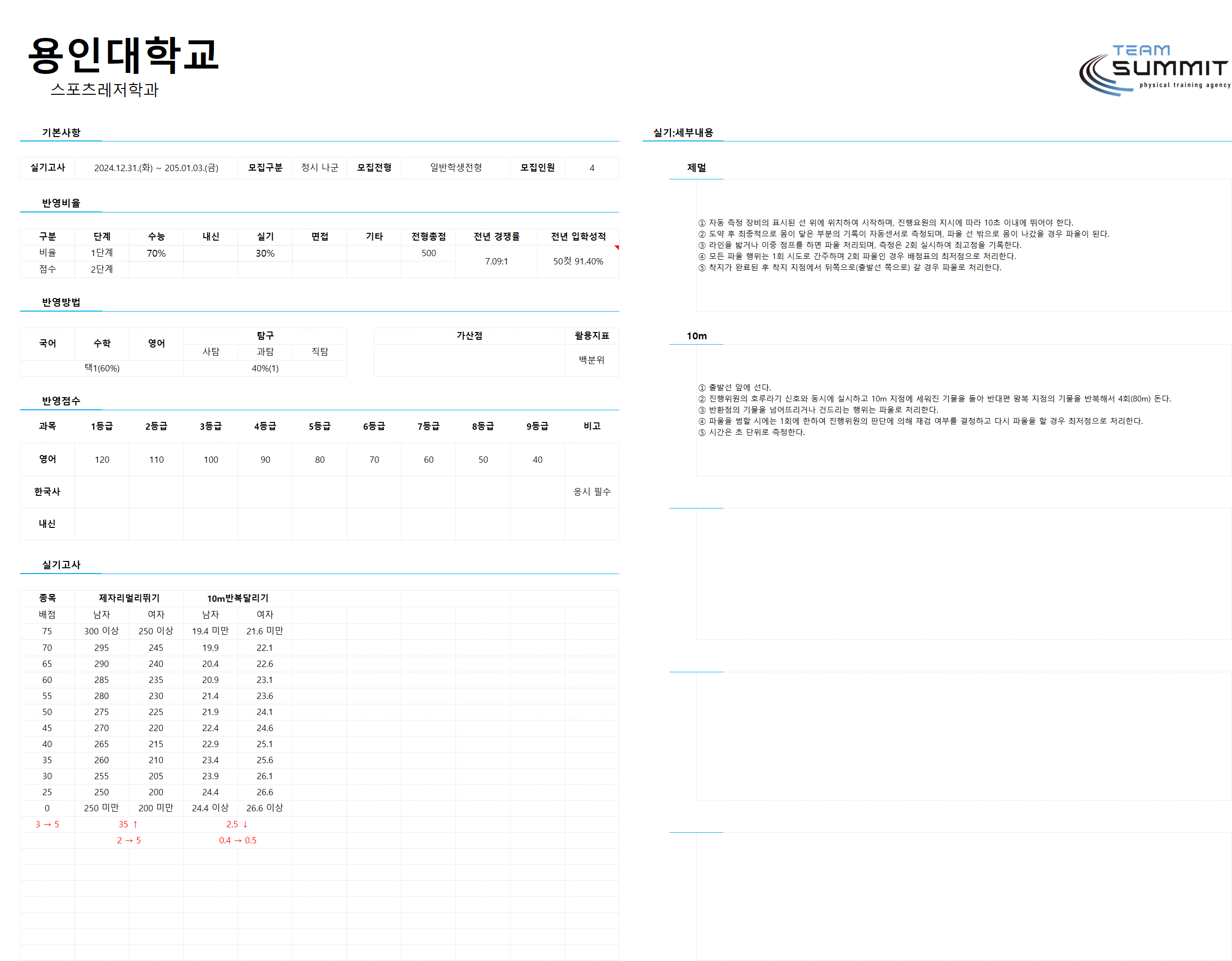
Task: Click the 반영비율 section header
Action: (61, 203)
